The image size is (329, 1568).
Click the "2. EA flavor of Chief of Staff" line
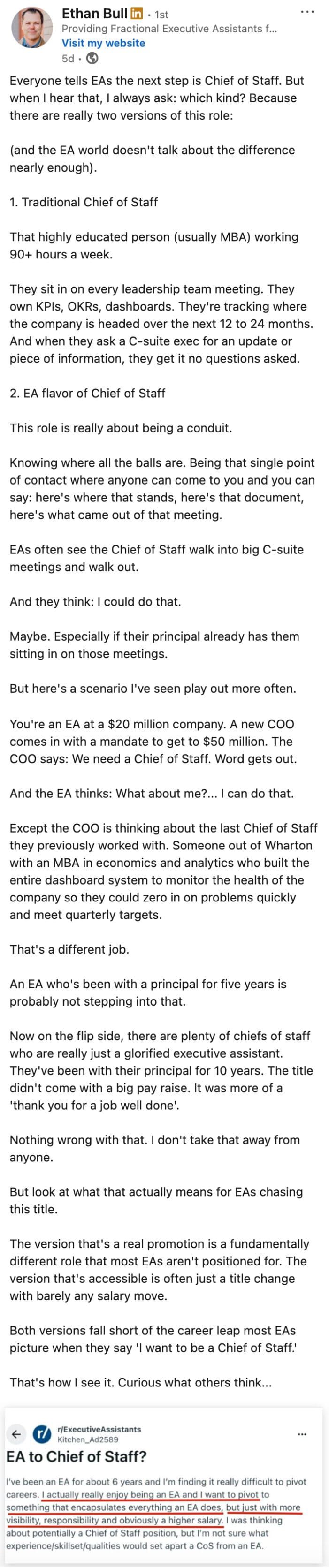coord(87,393)
